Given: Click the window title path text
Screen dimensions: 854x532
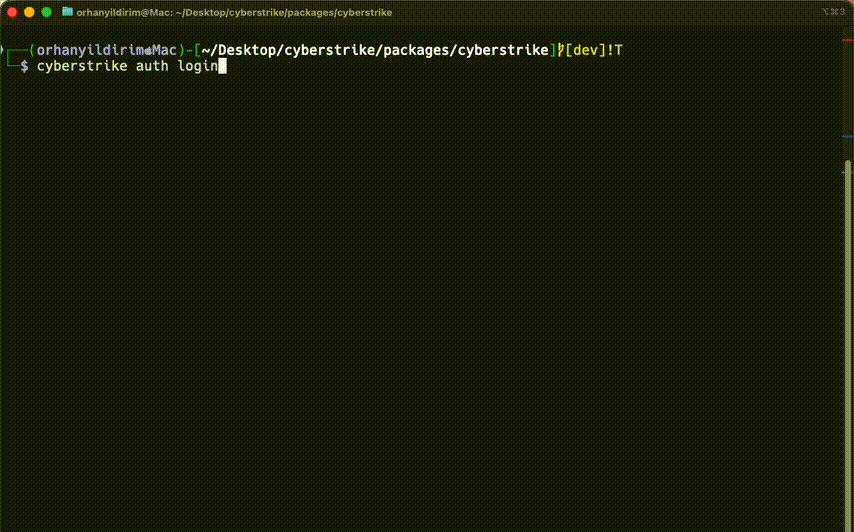Looking at the screenshot, I should pyautogui.click(x=234, y=12).
